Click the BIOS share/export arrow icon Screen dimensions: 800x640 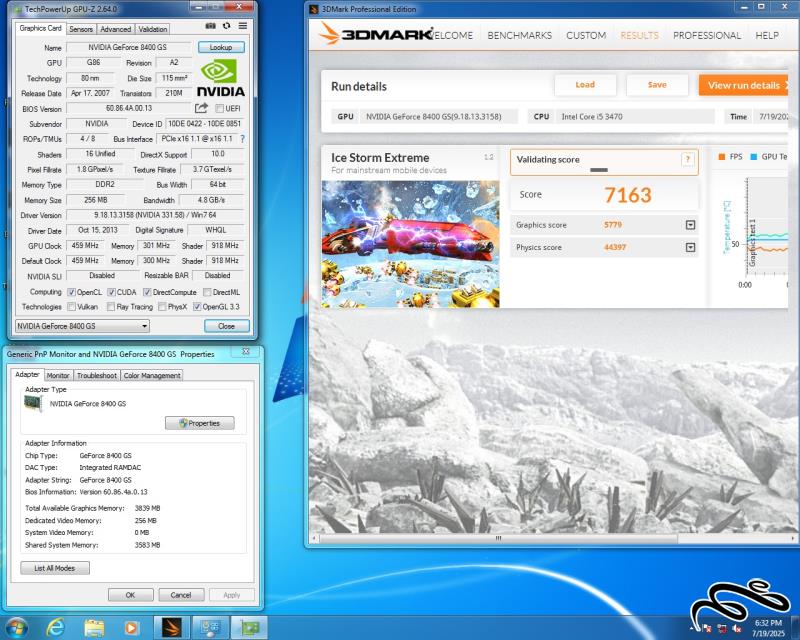202,108
